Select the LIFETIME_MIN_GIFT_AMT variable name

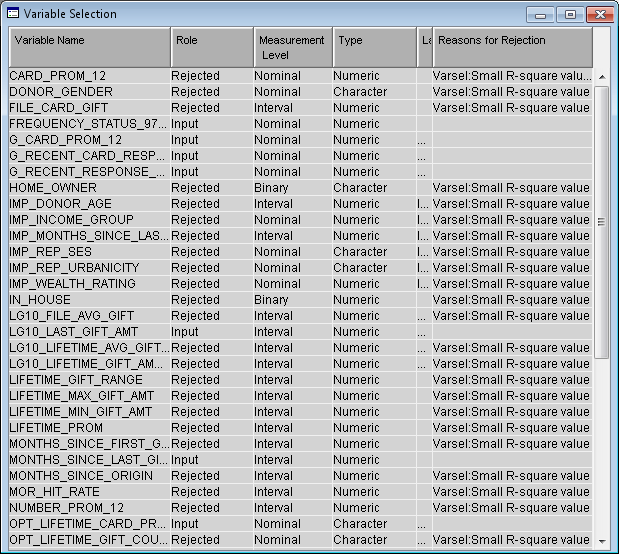click(x=81, y=411)
